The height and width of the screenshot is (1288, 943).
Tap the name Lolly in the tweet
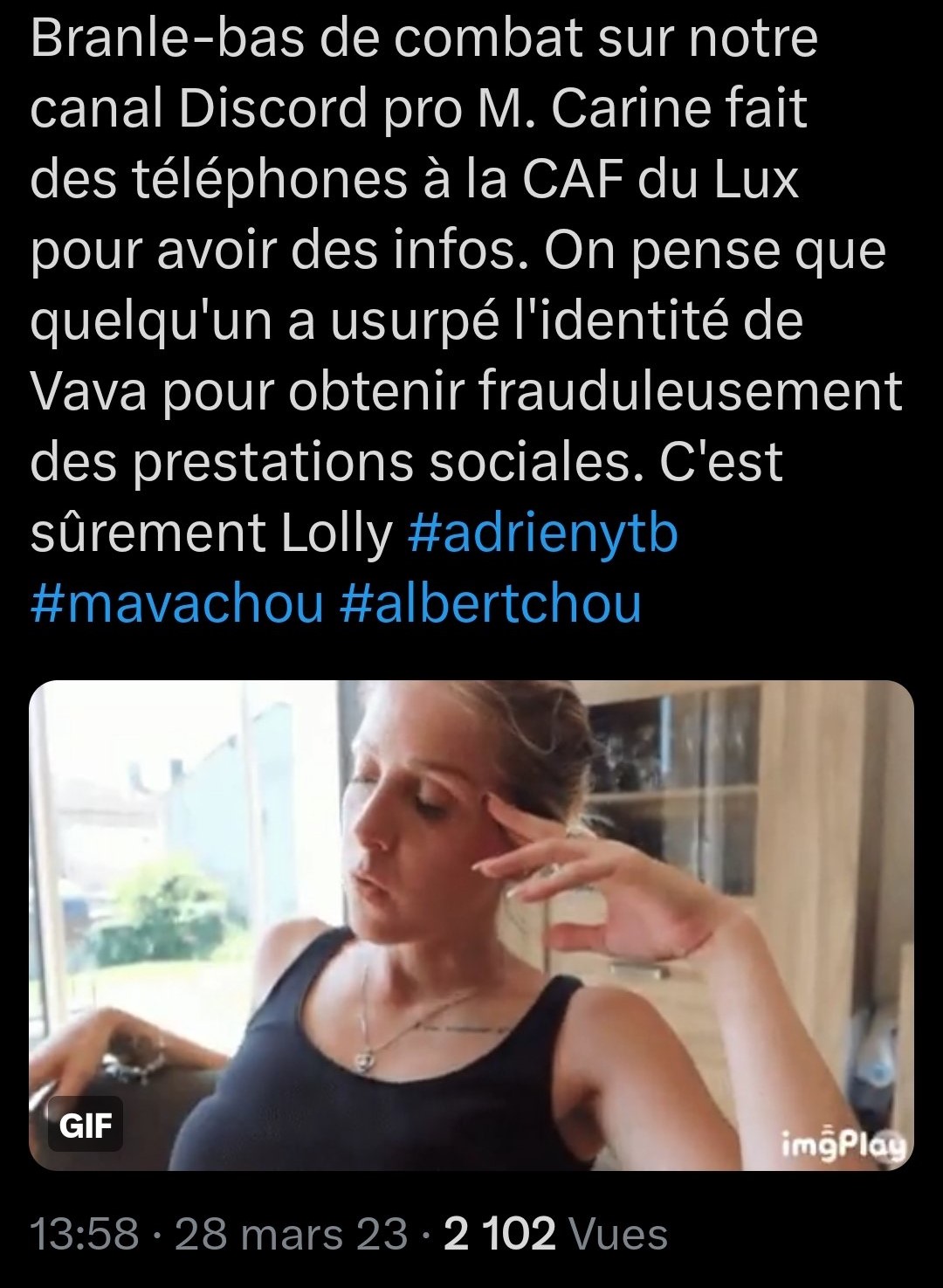(336, 534)
